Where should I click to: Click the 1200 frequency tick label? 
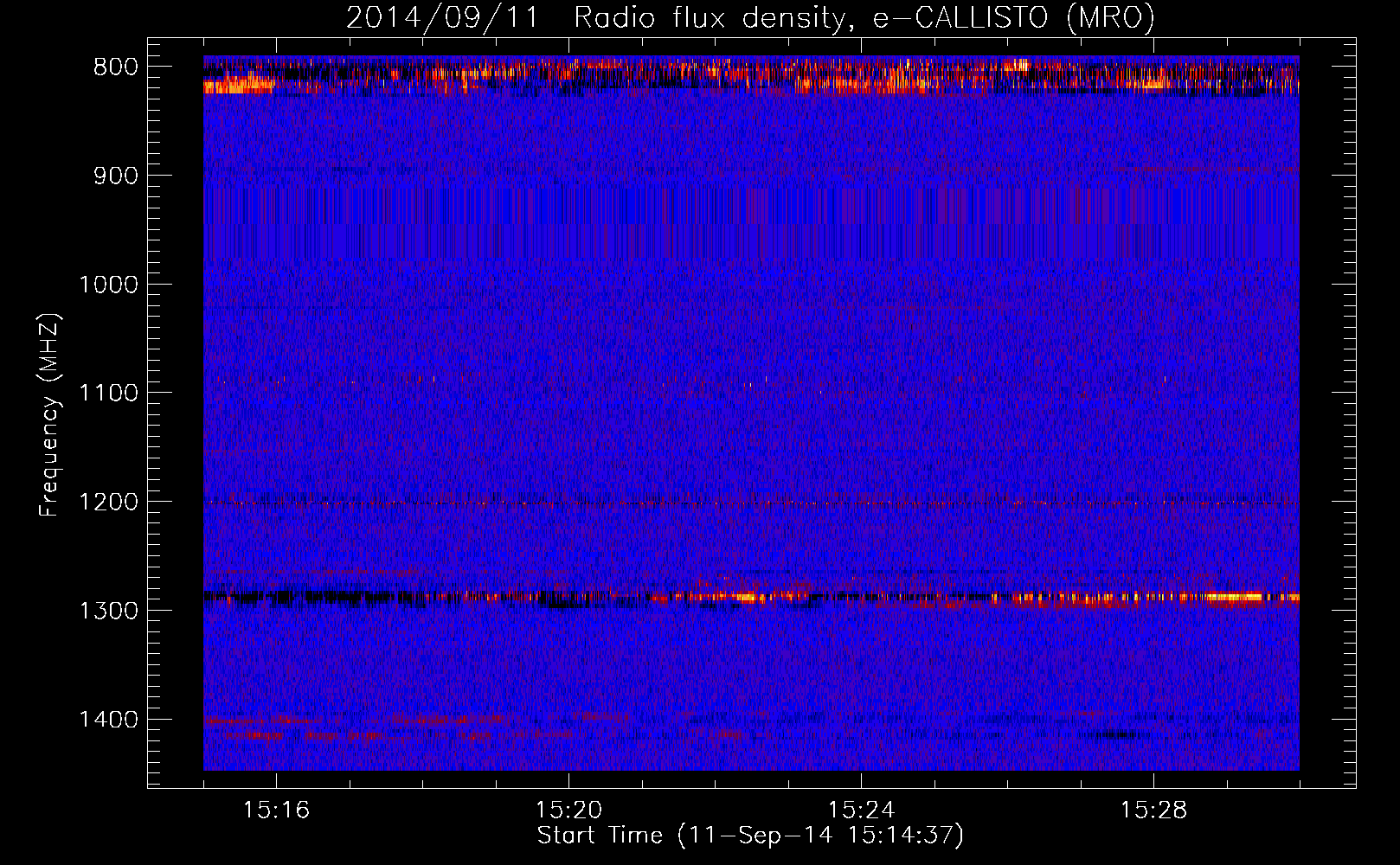click(x=108, y=503)
